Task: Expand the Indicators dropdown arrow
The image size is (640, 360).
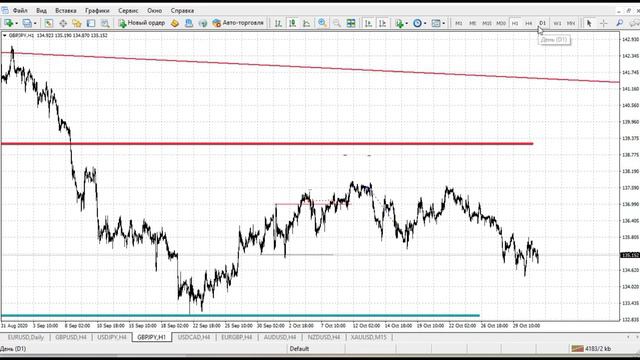Action: pos(407,23)
